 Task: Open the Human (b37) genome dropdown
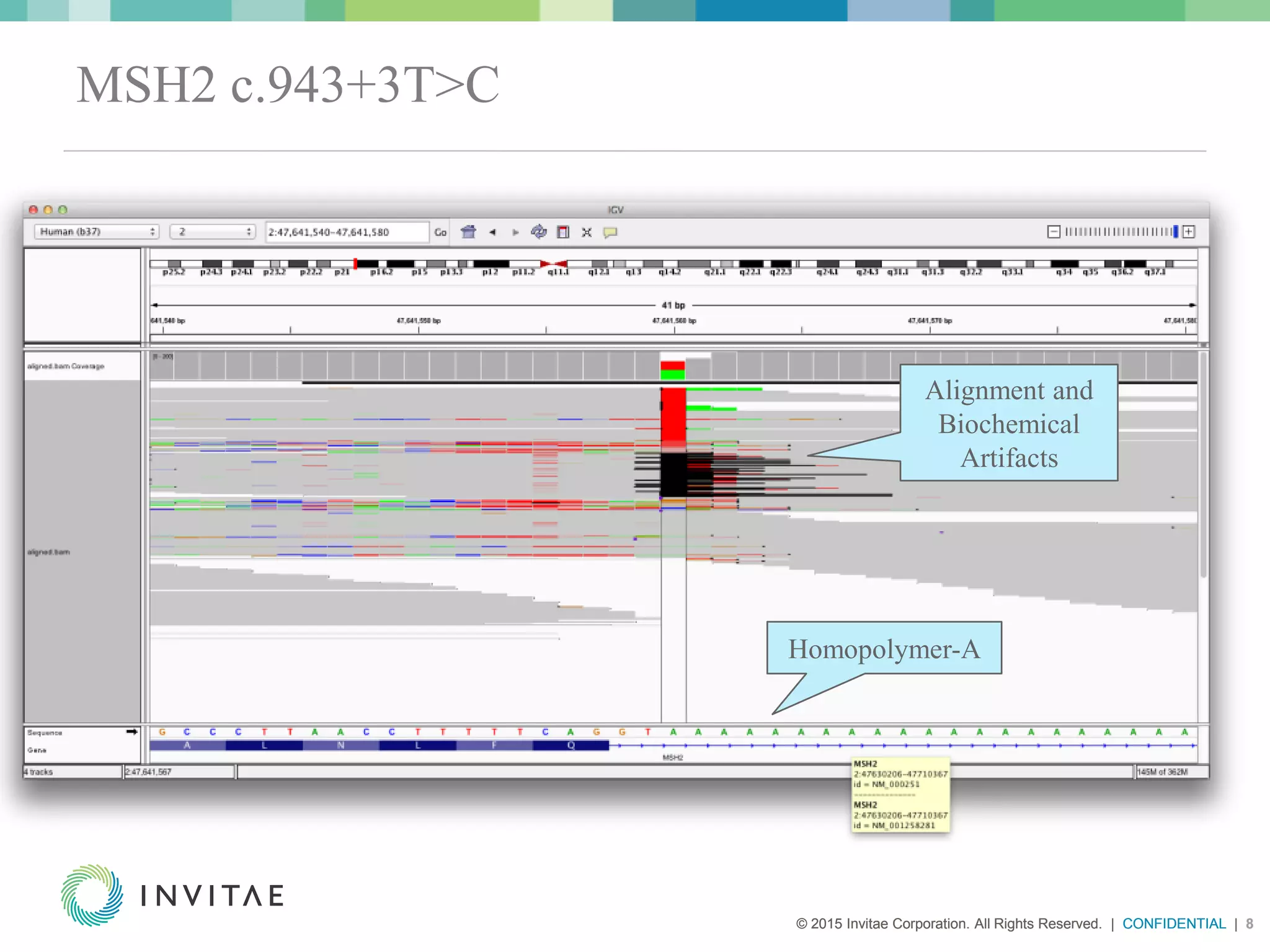coord(96,232)
